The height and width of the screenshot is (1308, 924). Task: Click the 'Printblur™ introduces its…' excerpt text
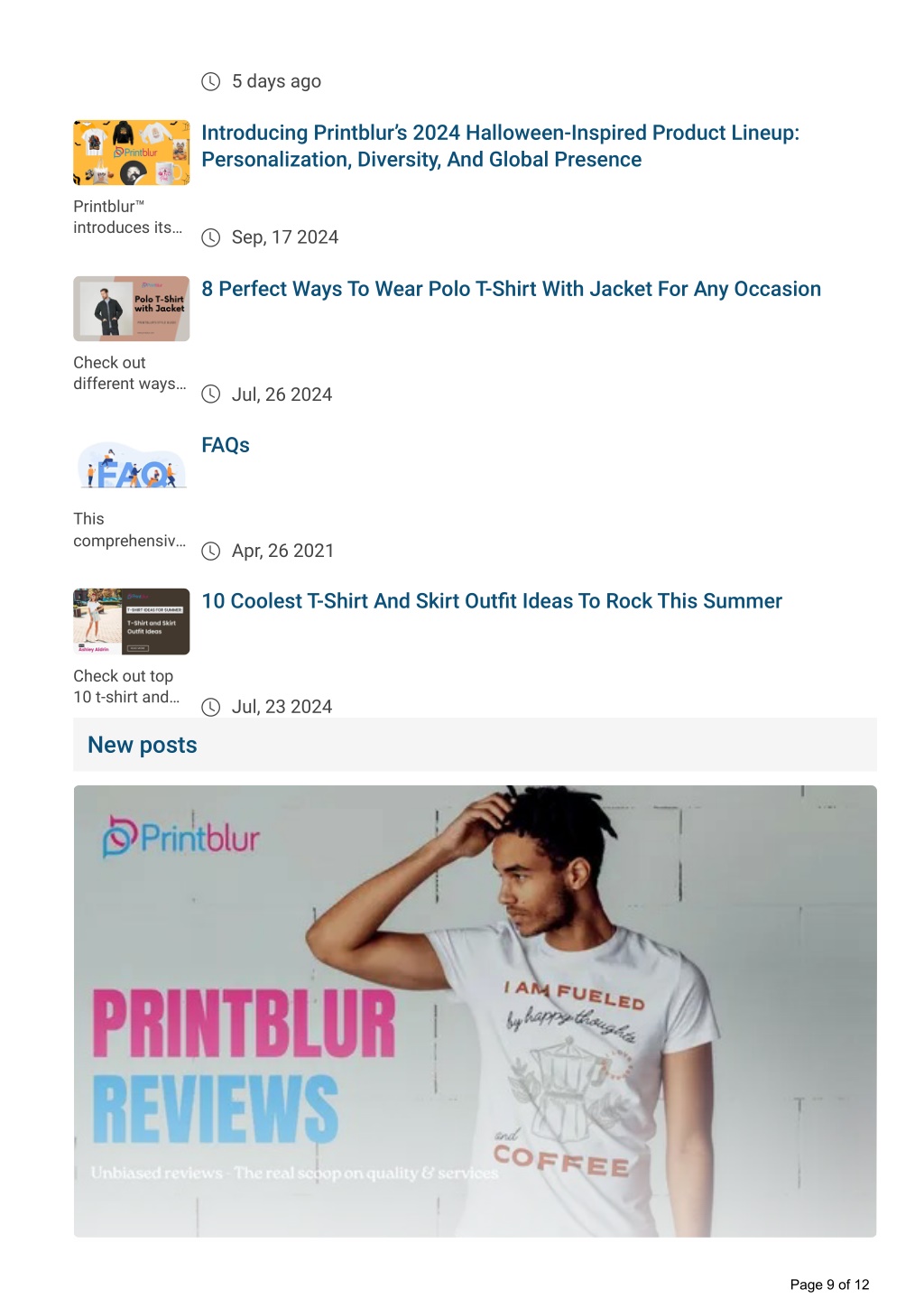[128, 218]
